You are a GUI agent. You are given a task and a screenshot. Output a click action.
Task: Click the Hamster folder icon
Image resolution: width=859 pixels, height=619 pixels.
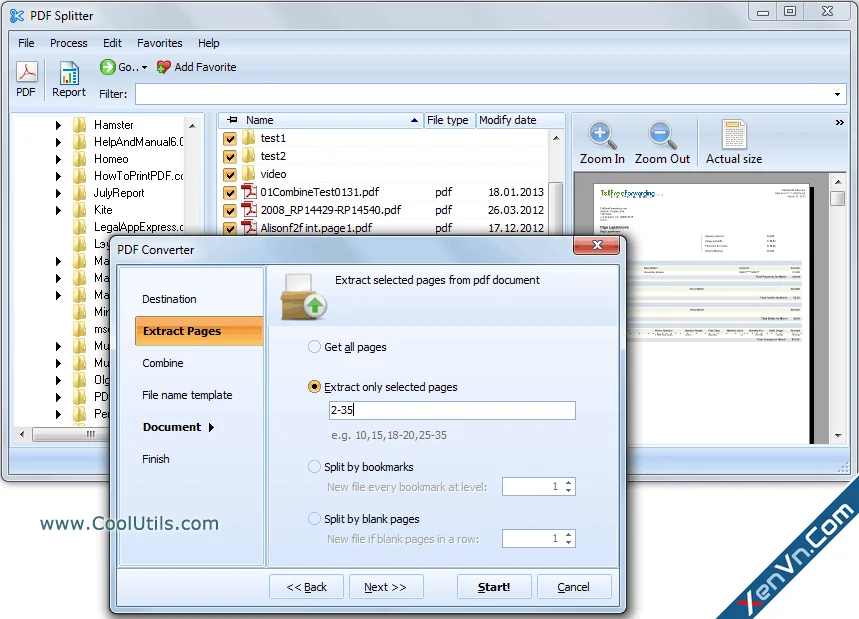coord(80,125)
